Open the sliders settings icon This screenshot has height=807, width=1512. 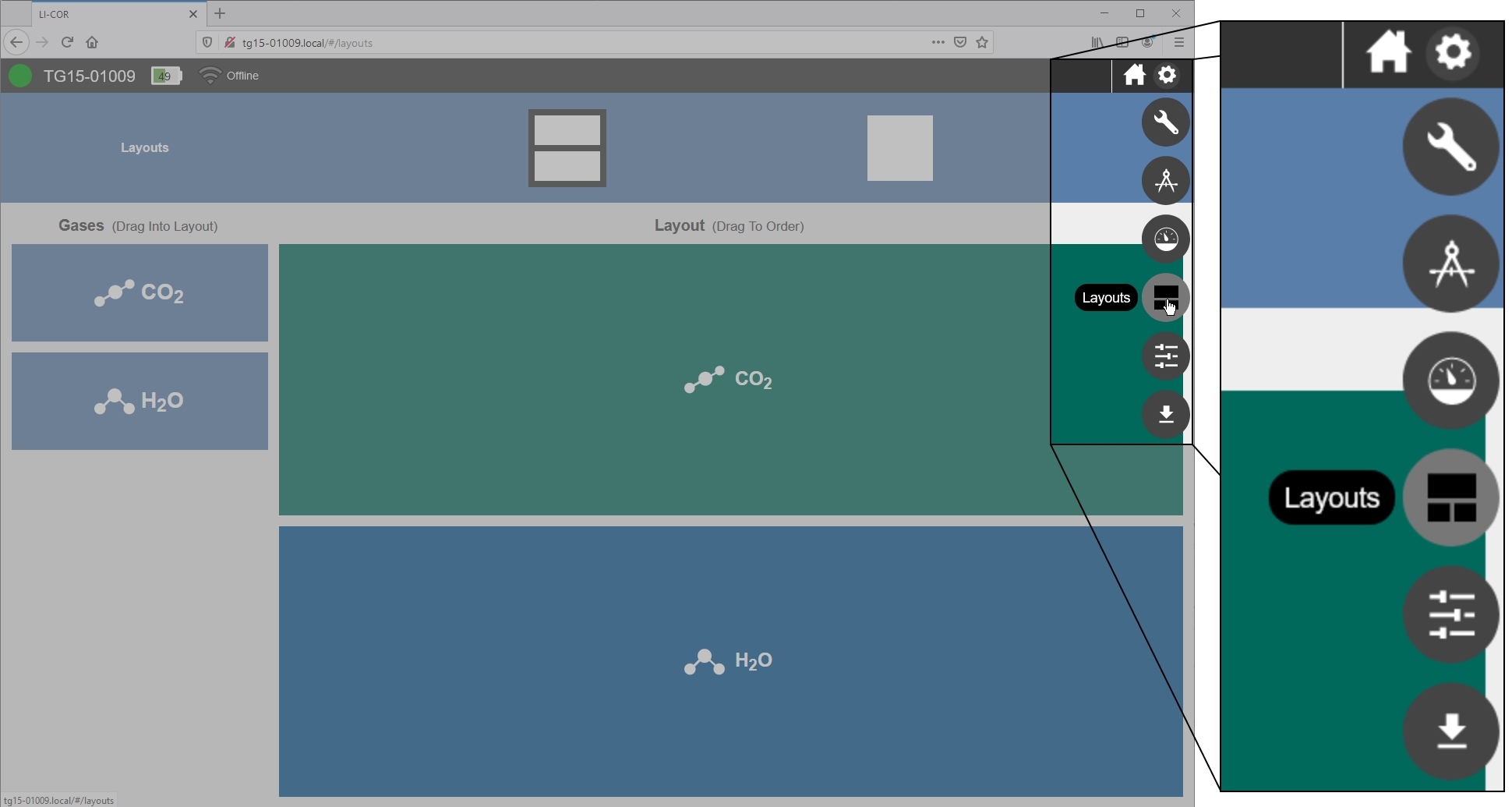(x=1165, y=356)
